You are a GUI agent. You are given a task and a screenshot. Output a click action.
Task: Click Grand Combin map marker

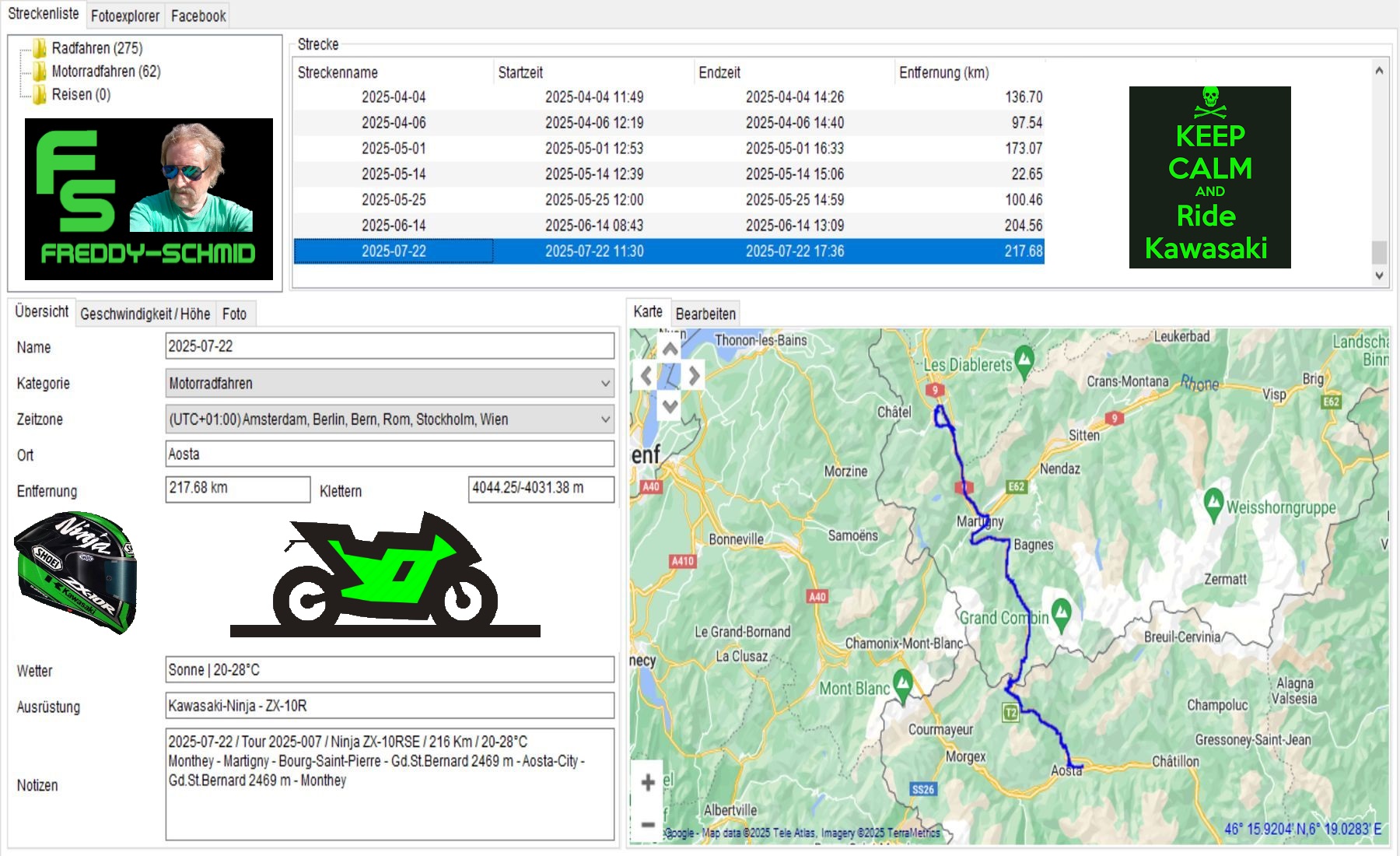1061,615
